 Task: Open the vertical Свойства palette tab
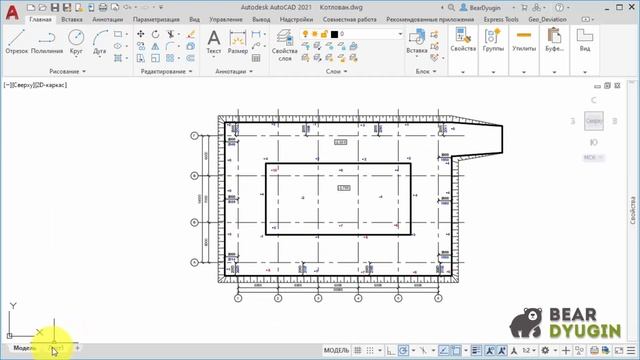click(633, 210)
